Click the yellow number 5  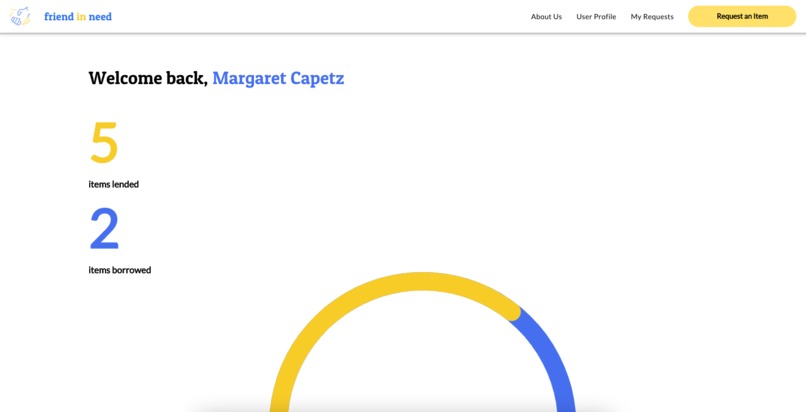[104, 142]
